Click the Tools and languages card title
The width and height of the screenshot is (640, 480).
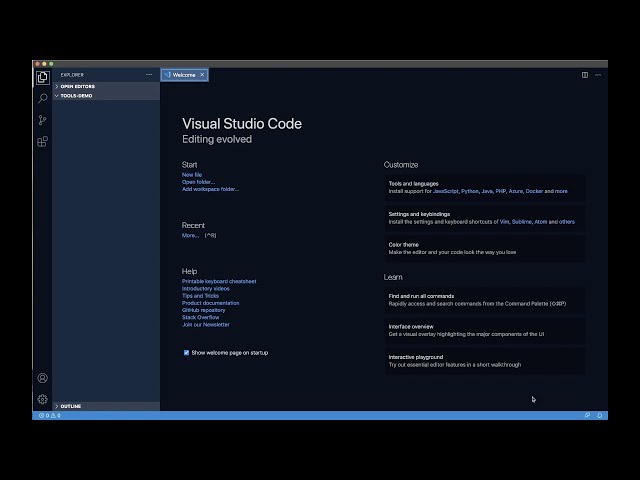(413, 184)
